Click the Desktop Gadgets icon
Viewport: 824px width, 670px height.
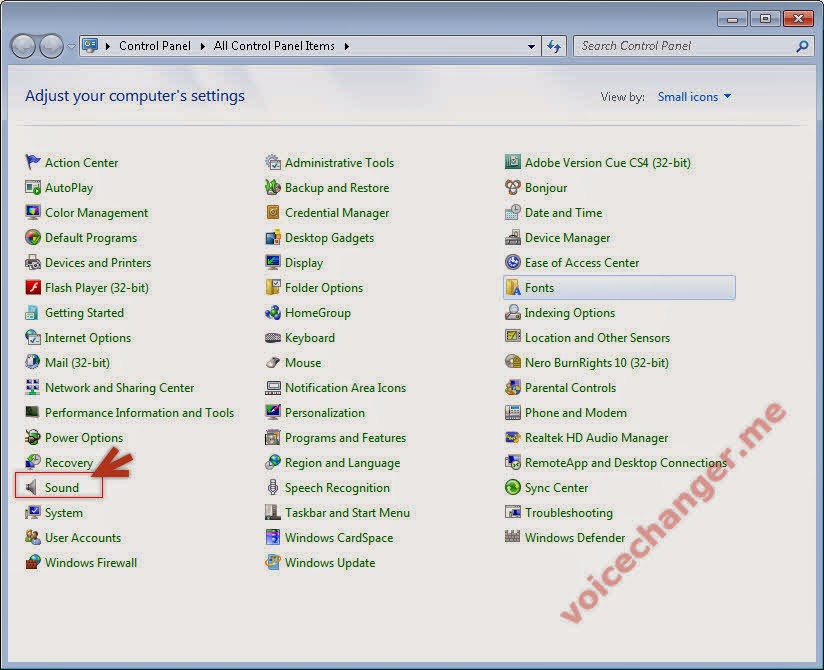click(x=273, y=237)
